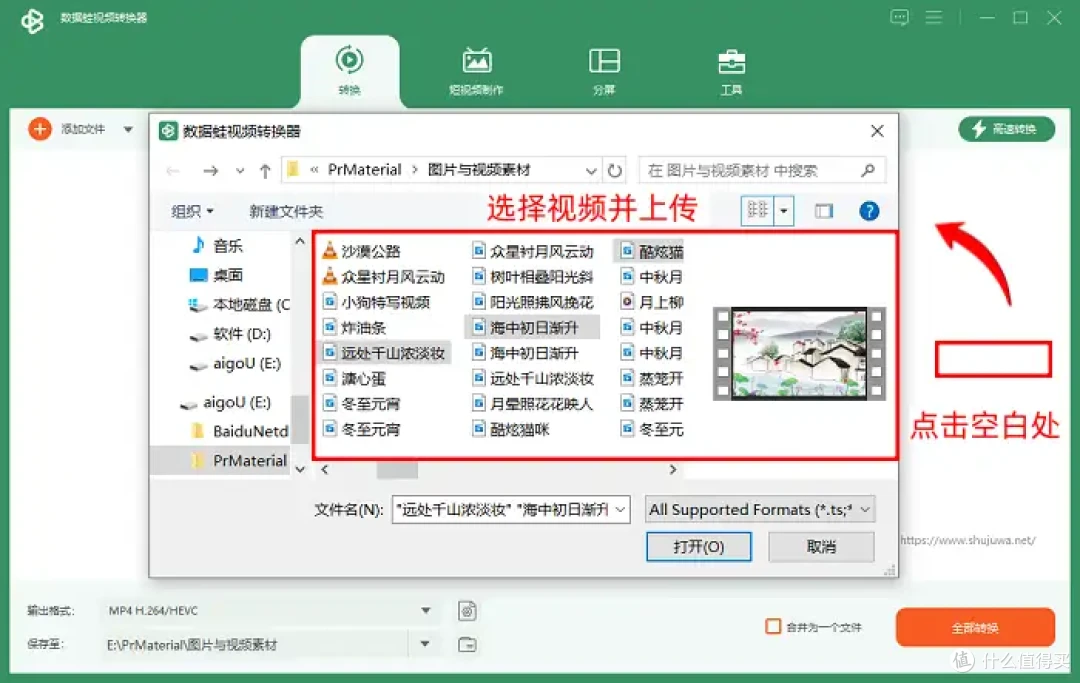Toggle 合并为一个文件 checkbox
Screen dimensions: 1080x683
coord(773,627)
